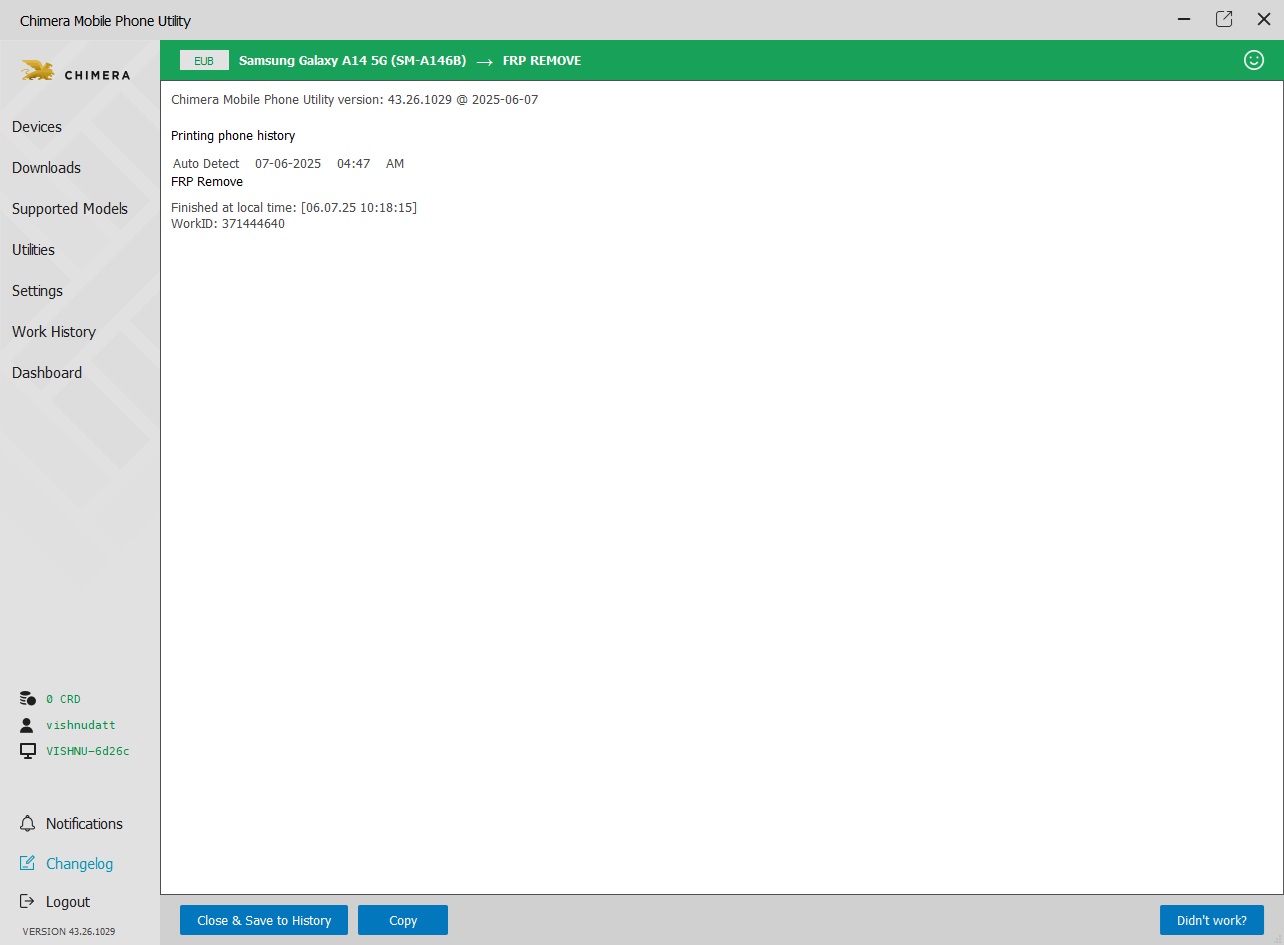Select the 0 CRD credits text
The width and height of the screenshot is (1284, 945).
point(63,699)
